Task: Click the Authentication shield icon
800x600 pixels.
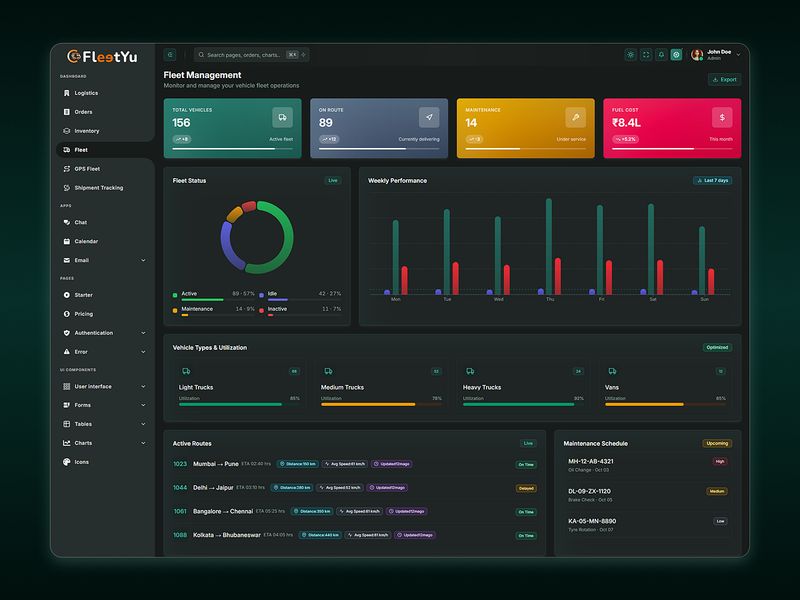Action: pos(66,333)
